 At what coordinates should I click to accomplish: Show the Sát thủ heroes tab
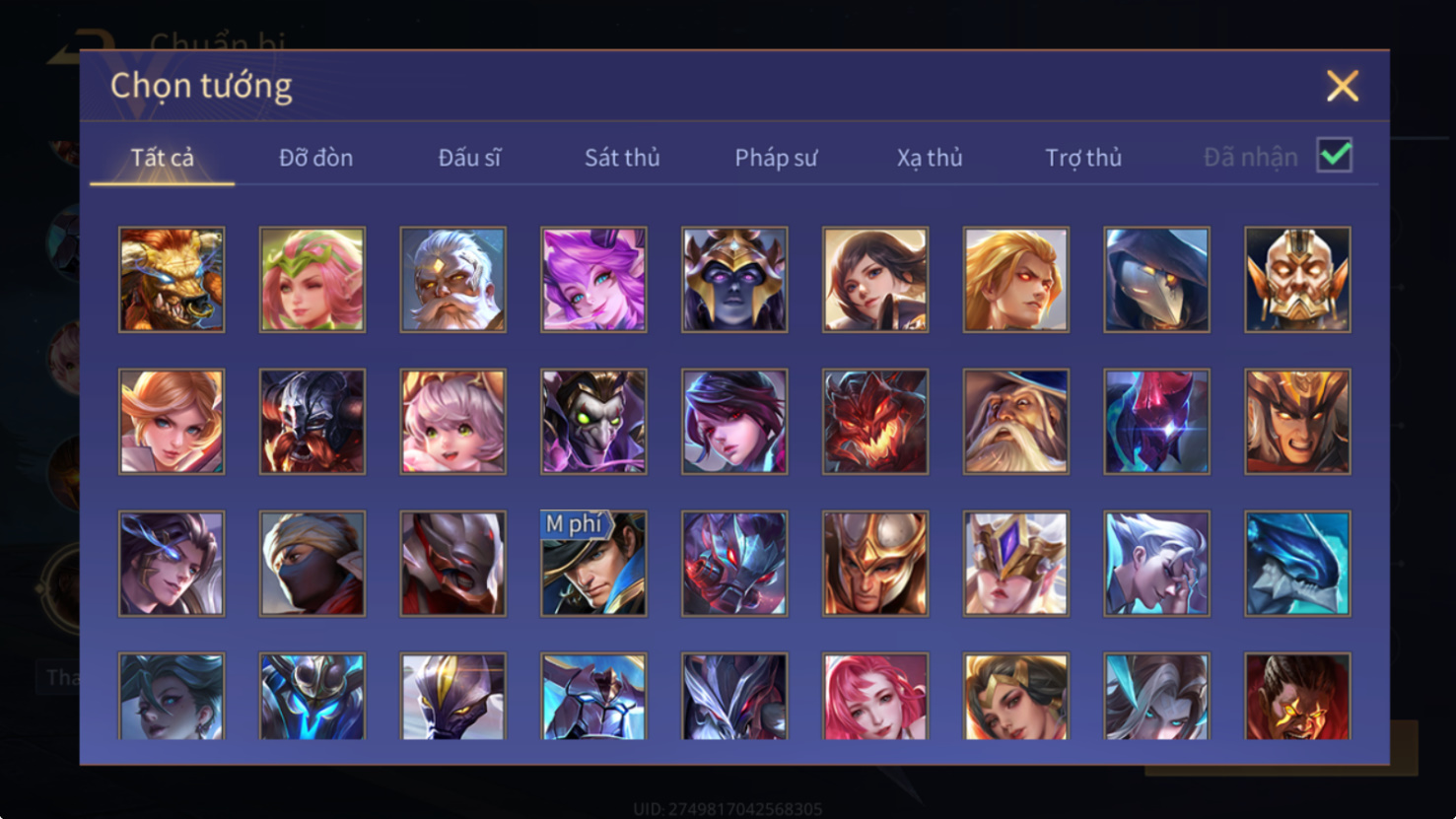point(622,158)
